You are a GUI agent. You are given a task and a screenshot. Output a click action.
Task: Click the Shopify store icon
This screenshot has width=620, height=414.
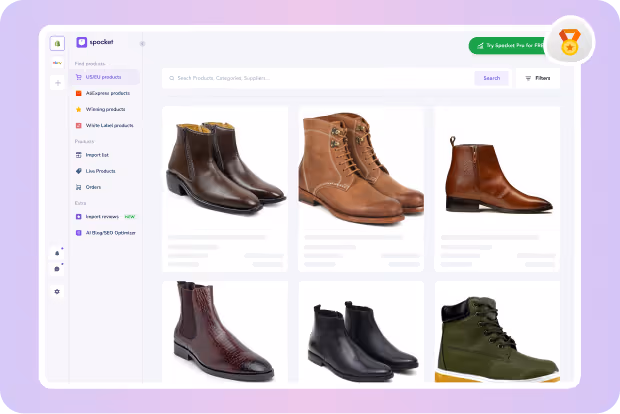57,43
